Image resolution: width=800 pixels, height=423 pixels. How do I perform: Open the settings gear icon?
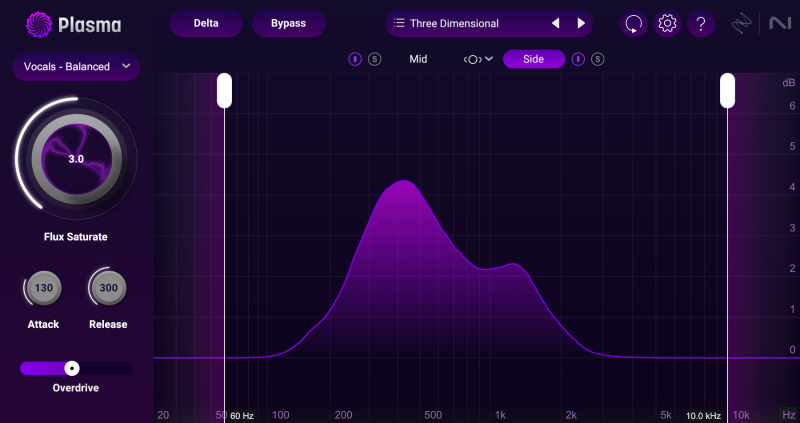pos(667,23)
